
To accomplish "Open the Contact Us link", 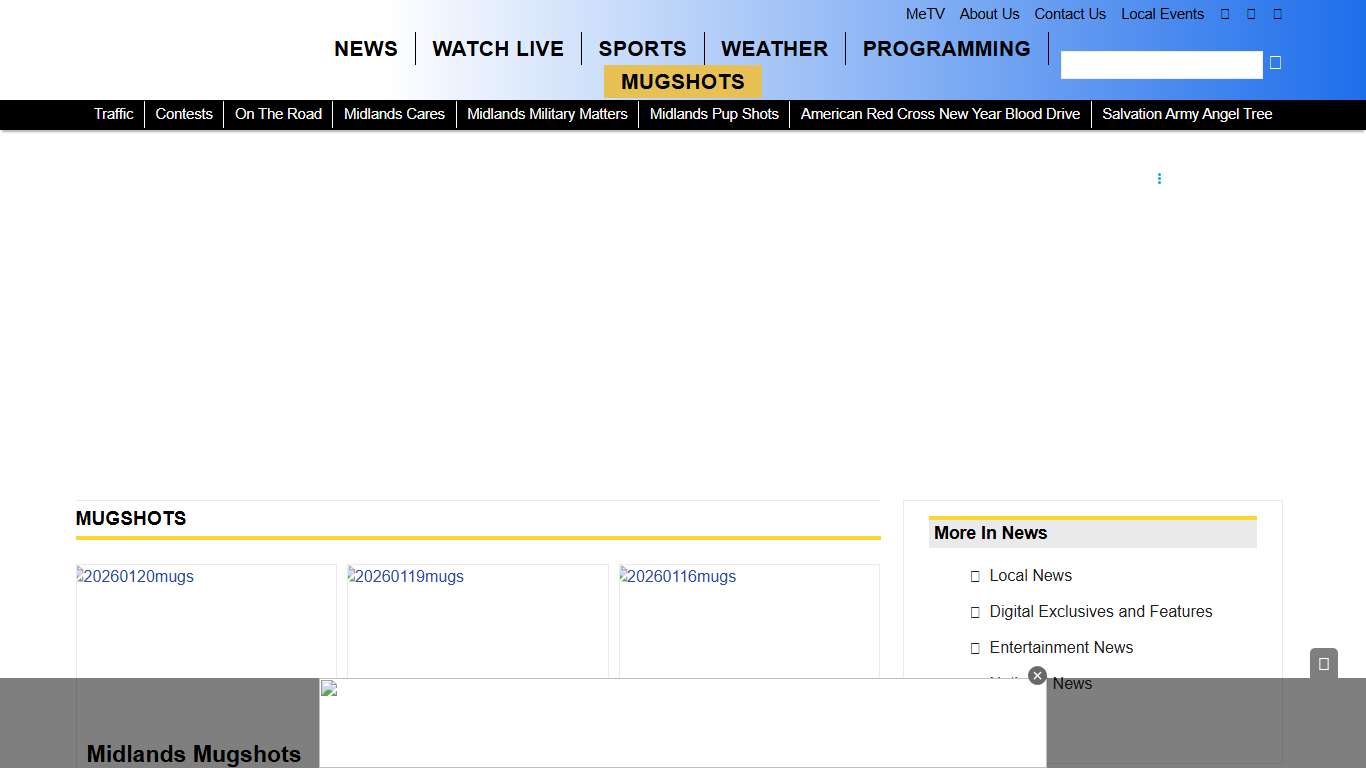I will pyautogui.click(x=1069, y=14).
